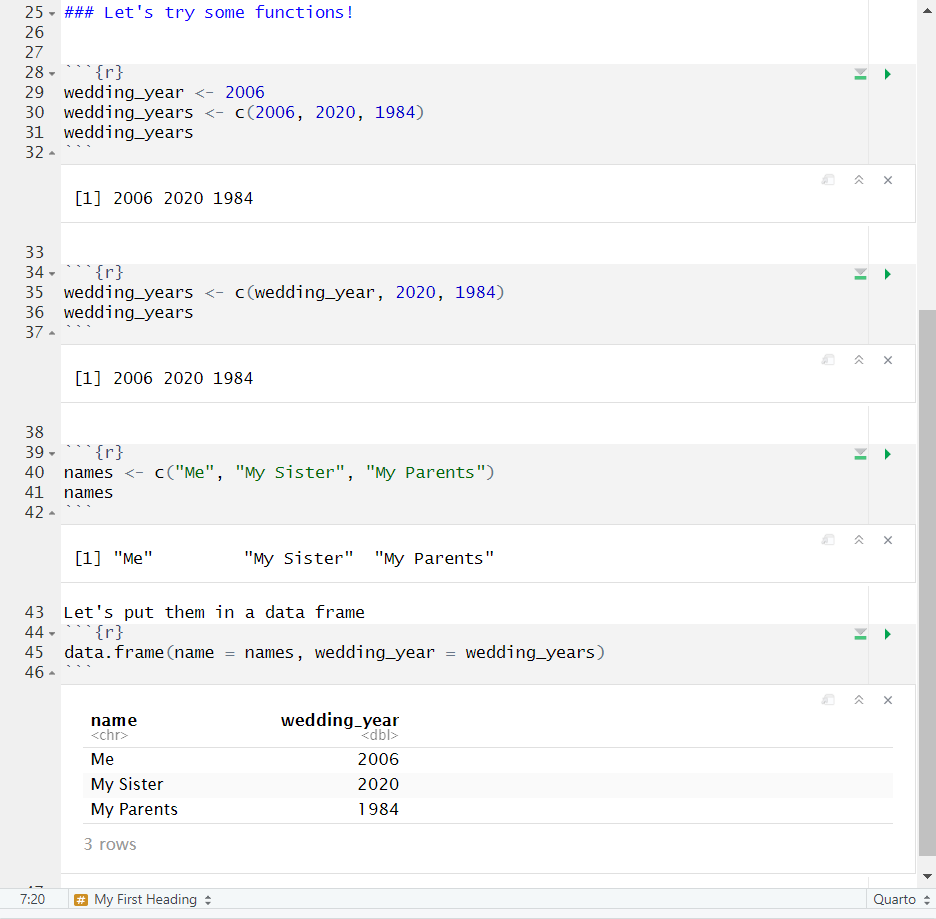
Task: Collapse the data frame output panel
Action: click(858, 700)
